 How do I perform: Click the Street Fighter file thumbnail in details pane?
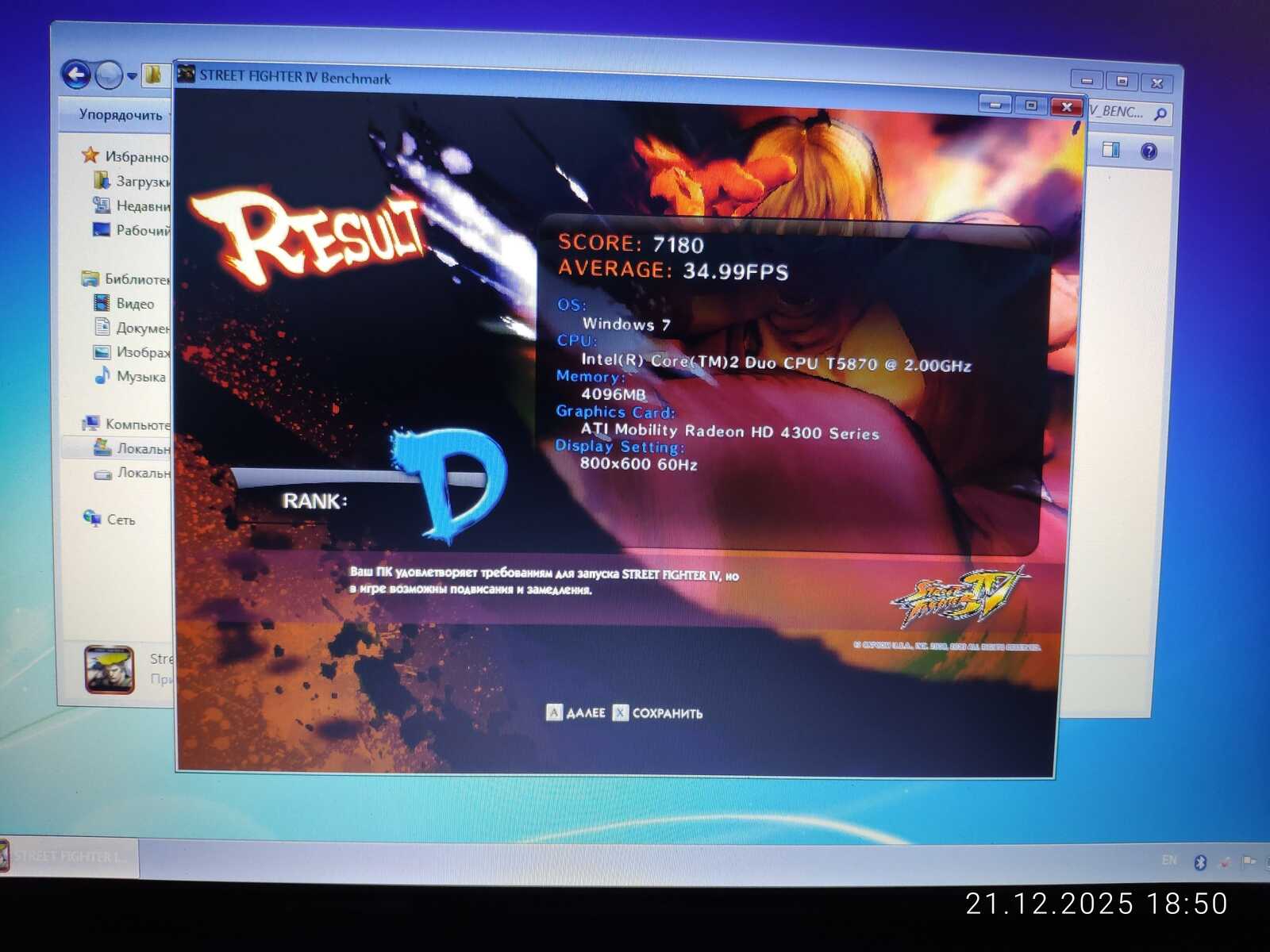coord(110,669)
